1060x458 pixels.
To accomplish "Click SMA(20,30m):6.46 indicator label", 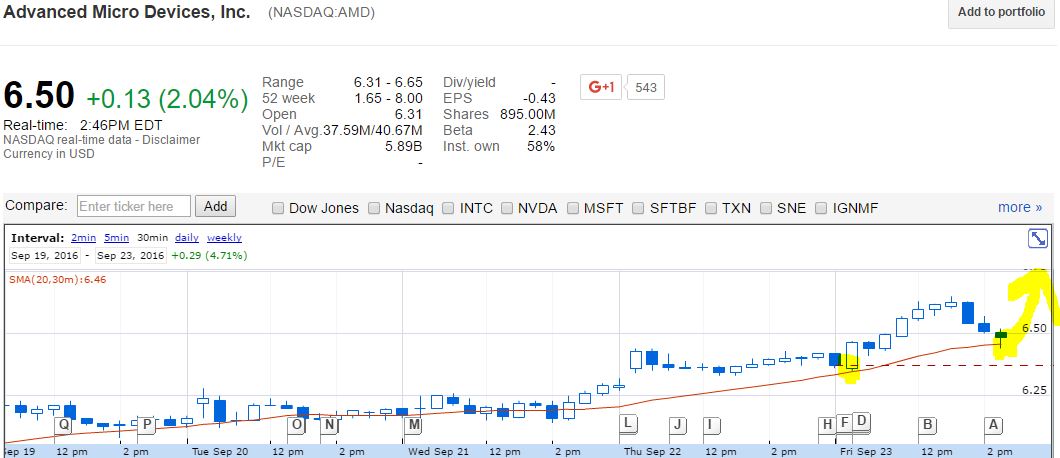I will 57,279.
